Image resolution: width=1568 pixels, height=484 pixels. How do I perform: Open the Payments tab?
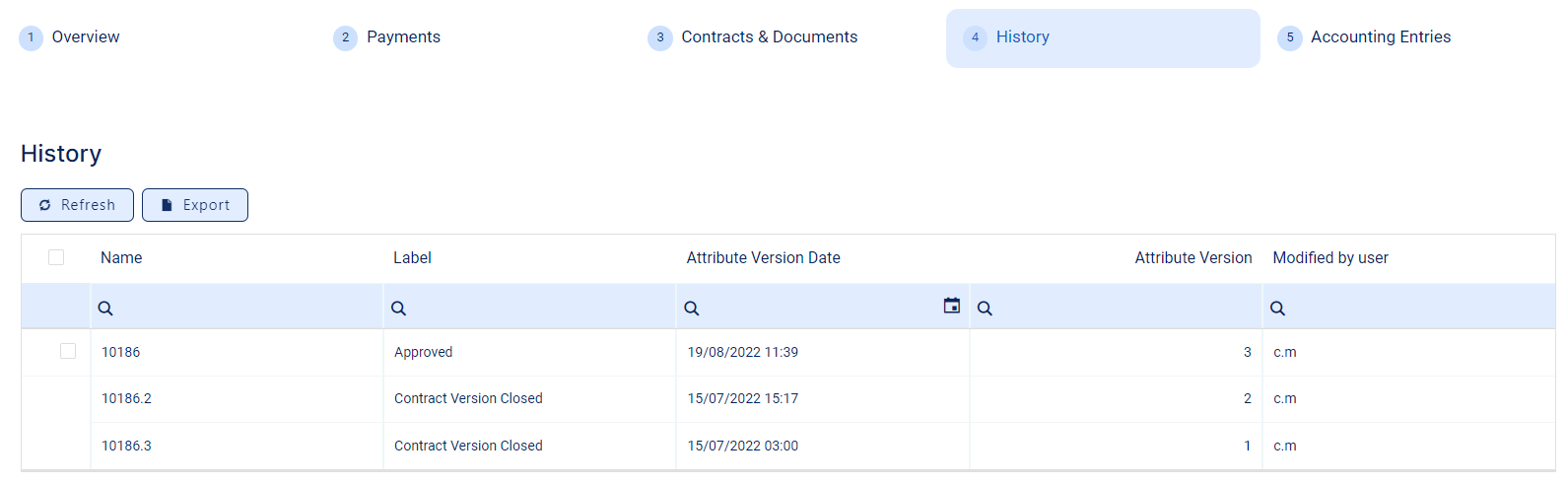click(x=403, y=37)
